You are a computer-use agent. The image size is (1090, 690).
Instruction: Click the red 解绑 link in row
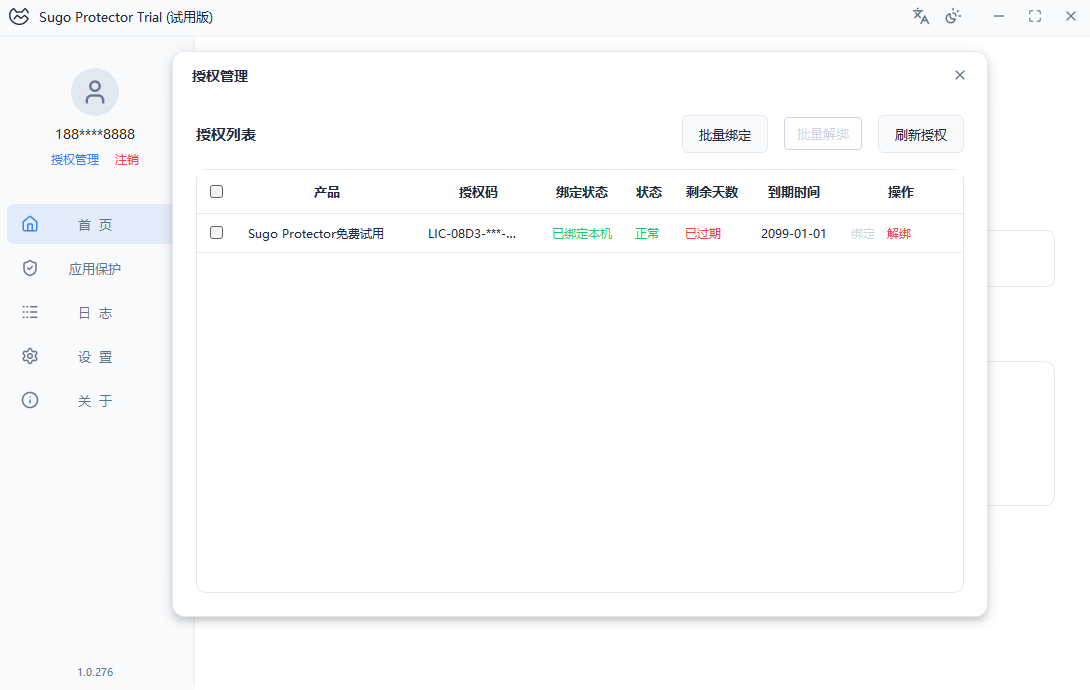tap(899, 234)
